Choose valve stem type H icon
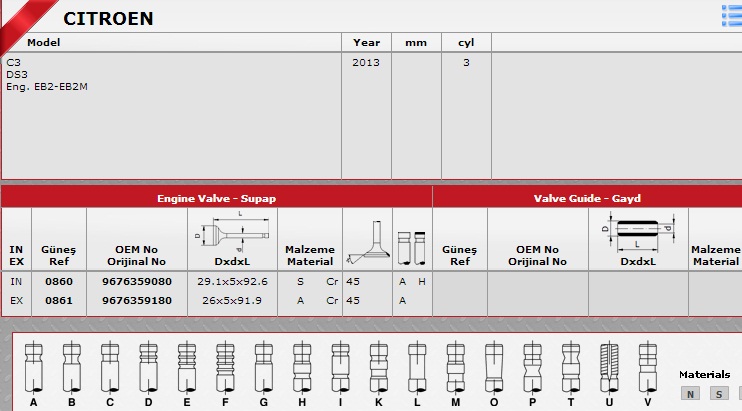This screenshot has width=742, height=411. click(300, 367)
